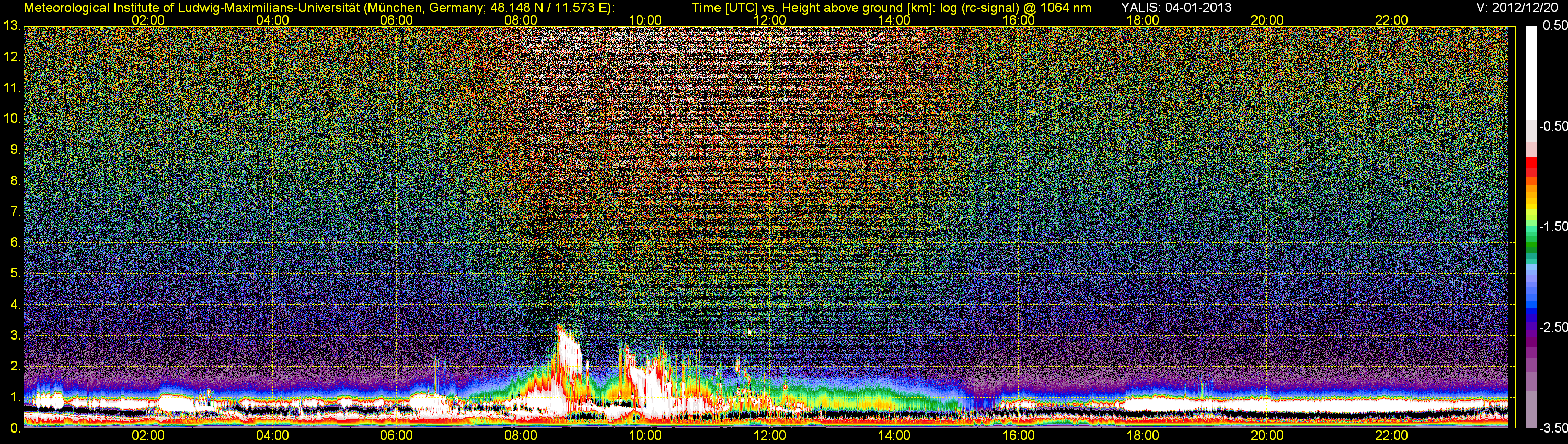Click the 08:00 label on the top time axis
Viewport: 1568px width, 444px height.
[521, 20]
